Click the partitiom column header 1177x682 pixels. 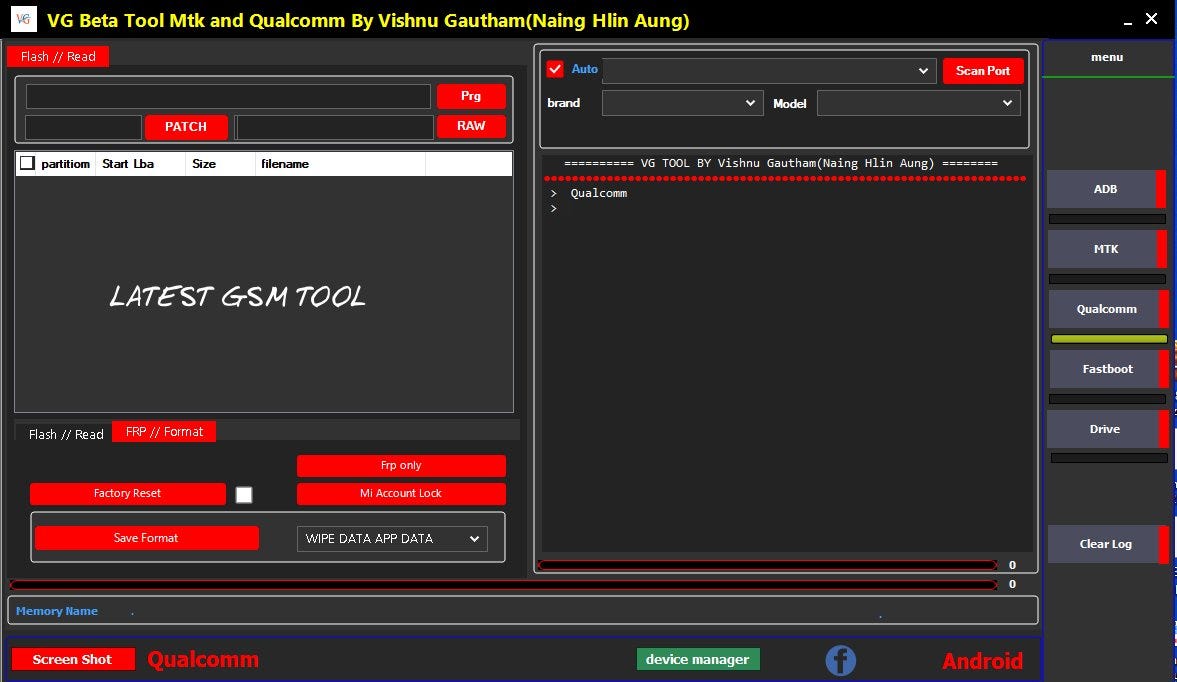[x=65, y=164]
